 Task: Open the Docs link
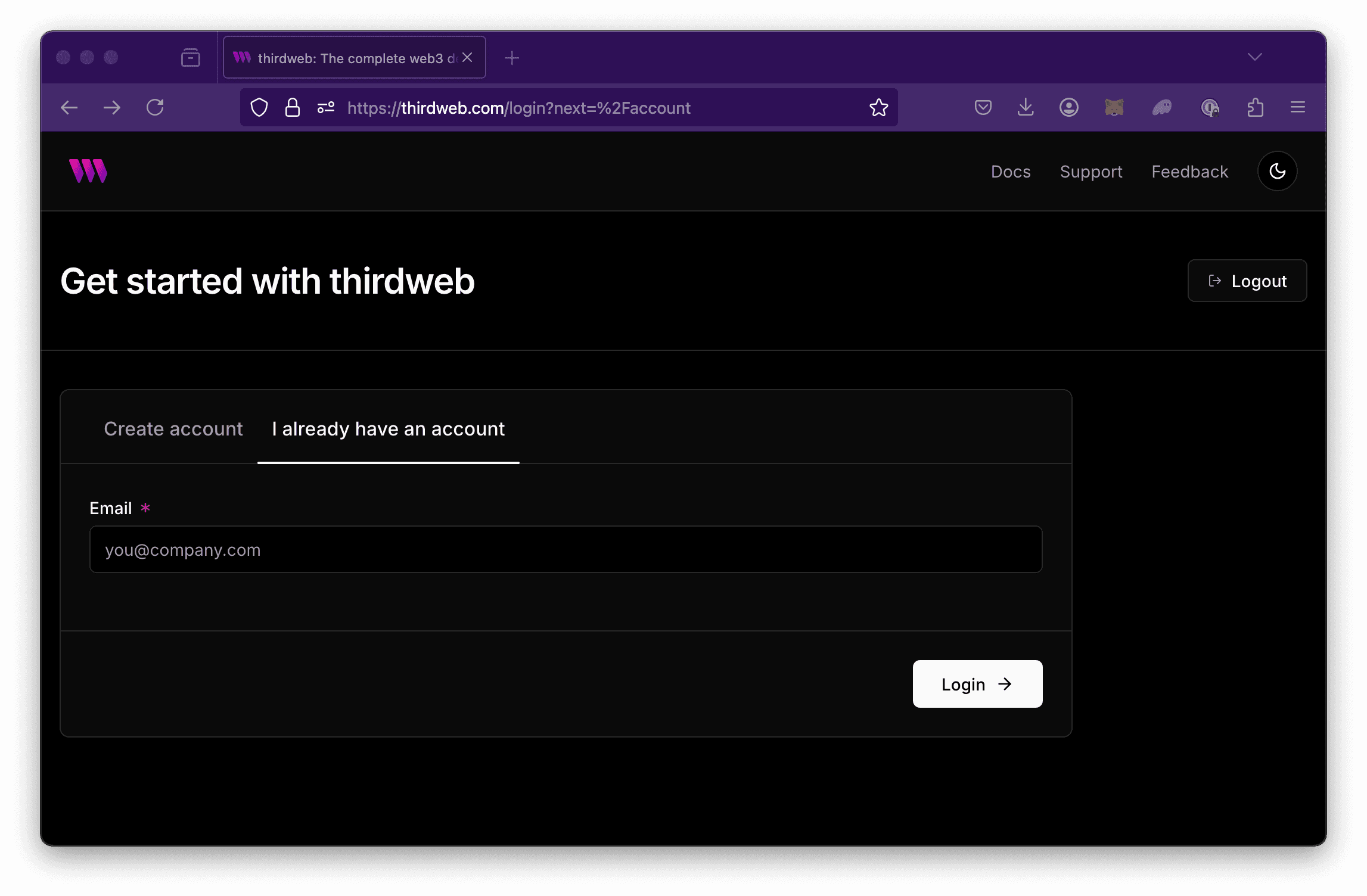[x=1011, y=172]
